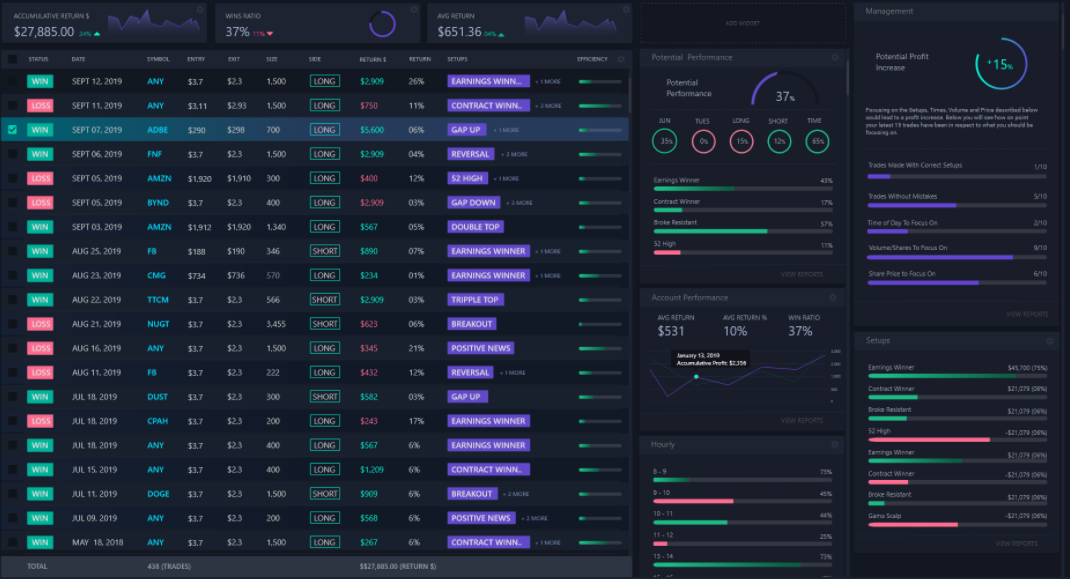Click the SHORT 12% circle indicator

point(779,141)
